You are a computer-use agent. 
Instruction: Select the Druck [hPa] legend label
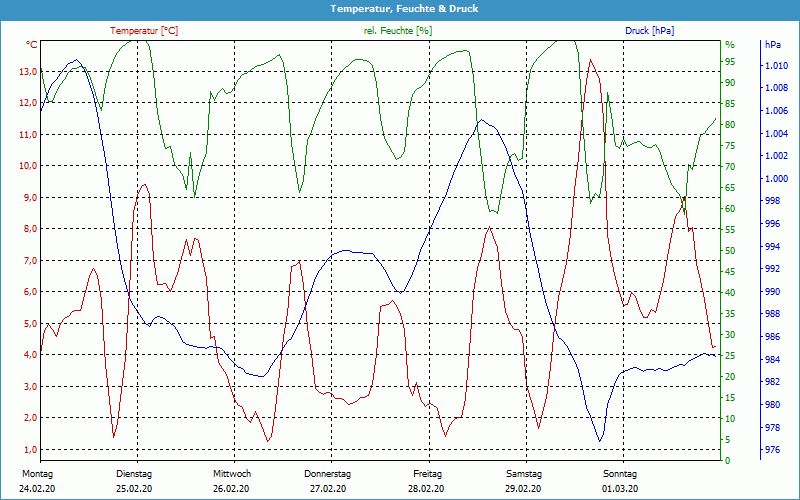649,31
